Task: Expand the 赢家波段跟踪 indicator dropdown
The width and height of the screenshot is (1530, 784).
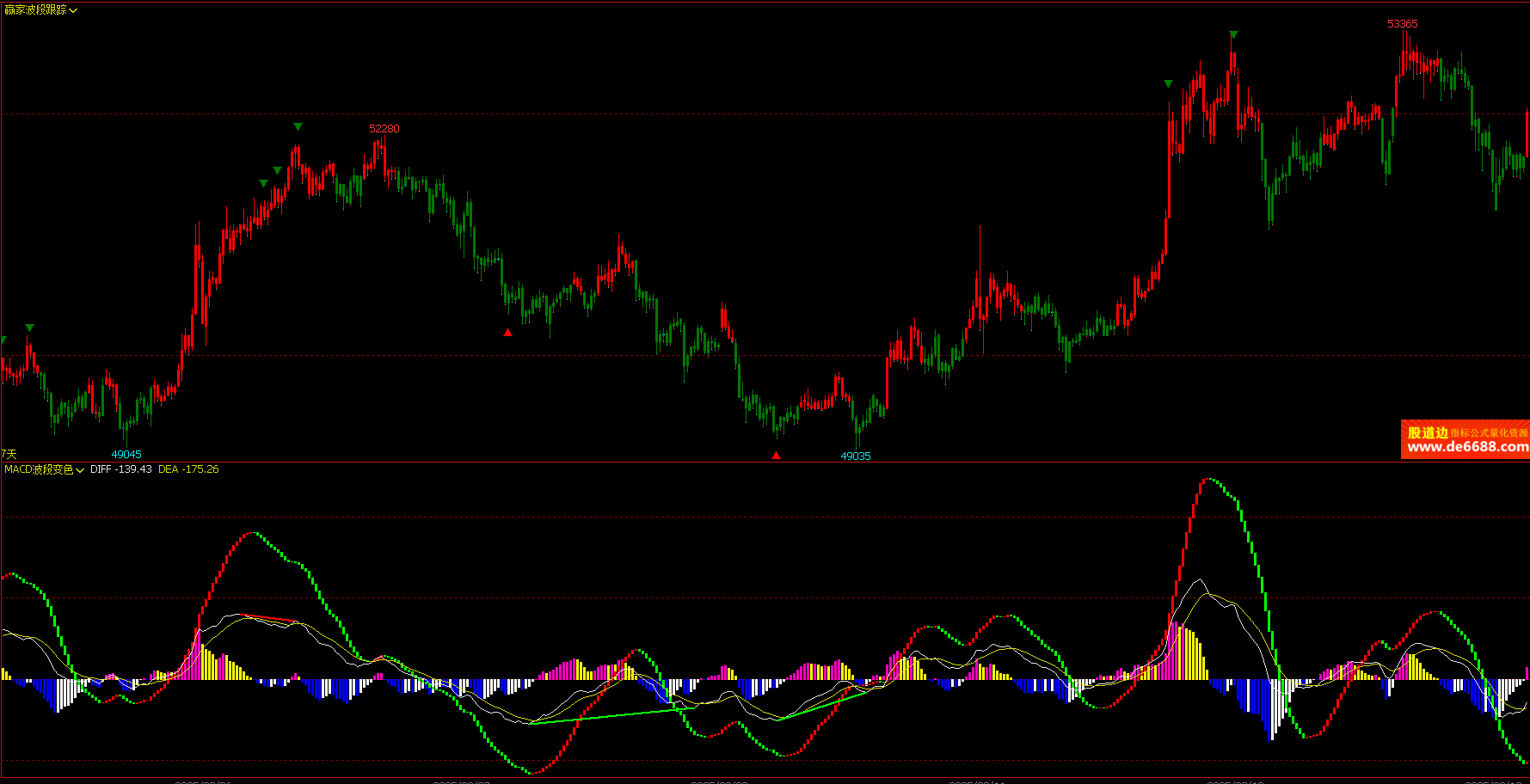Action: pyautogui.click(x=73, y=10)
